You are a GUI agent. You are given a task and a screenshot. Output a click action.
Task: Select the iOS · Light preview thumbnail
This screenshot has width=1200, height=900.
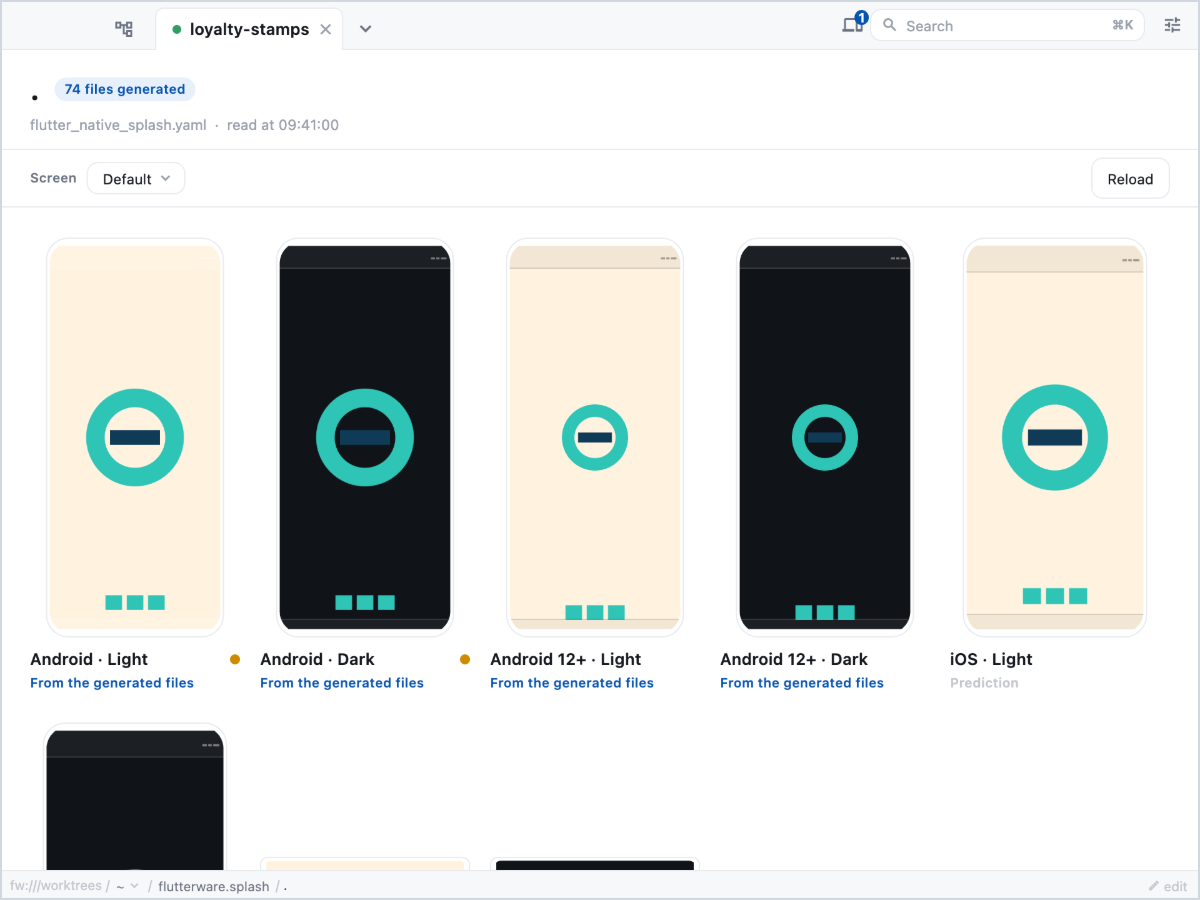coord(1055,437)
